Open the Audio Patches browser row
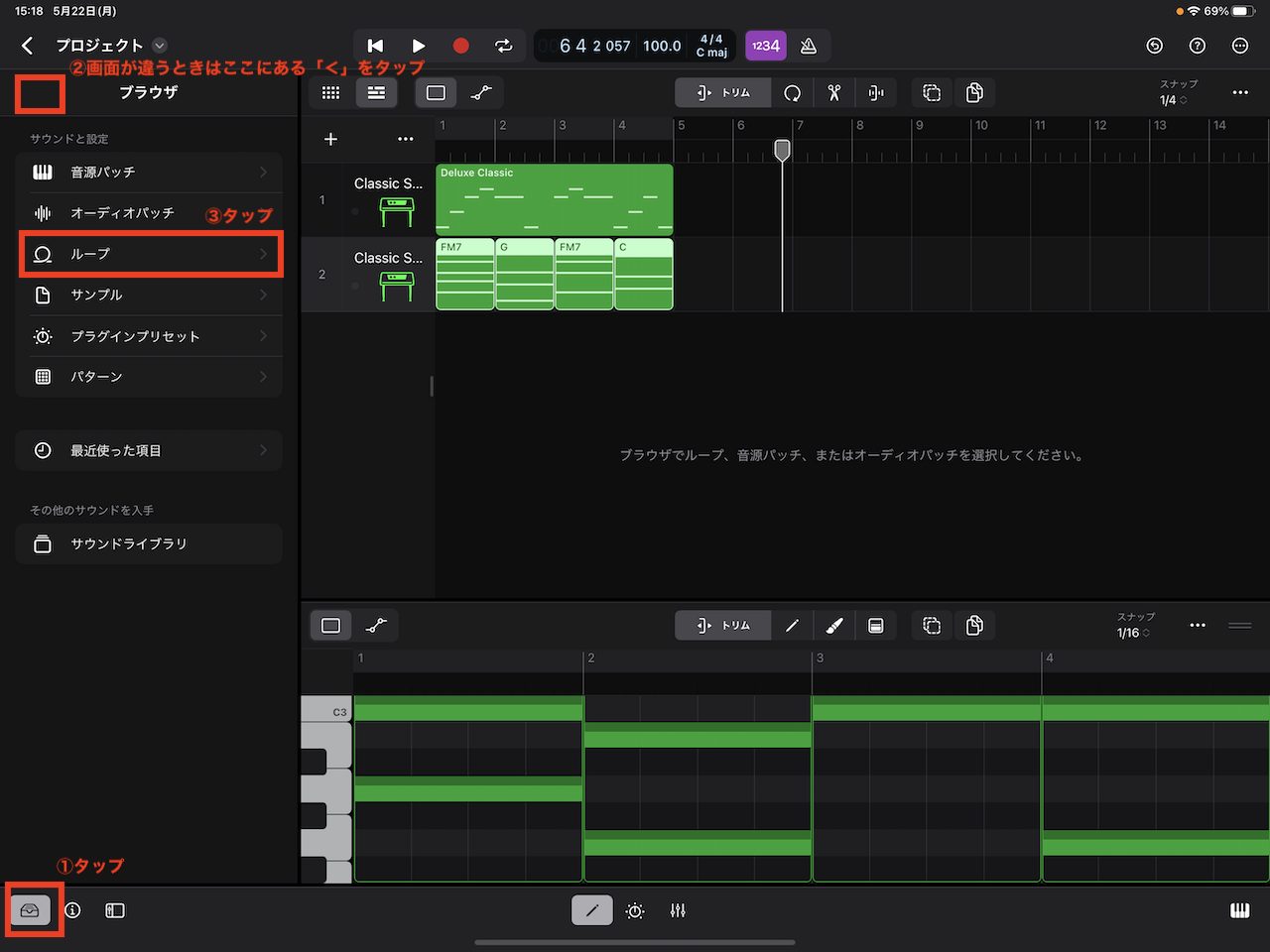 (150, 213)
